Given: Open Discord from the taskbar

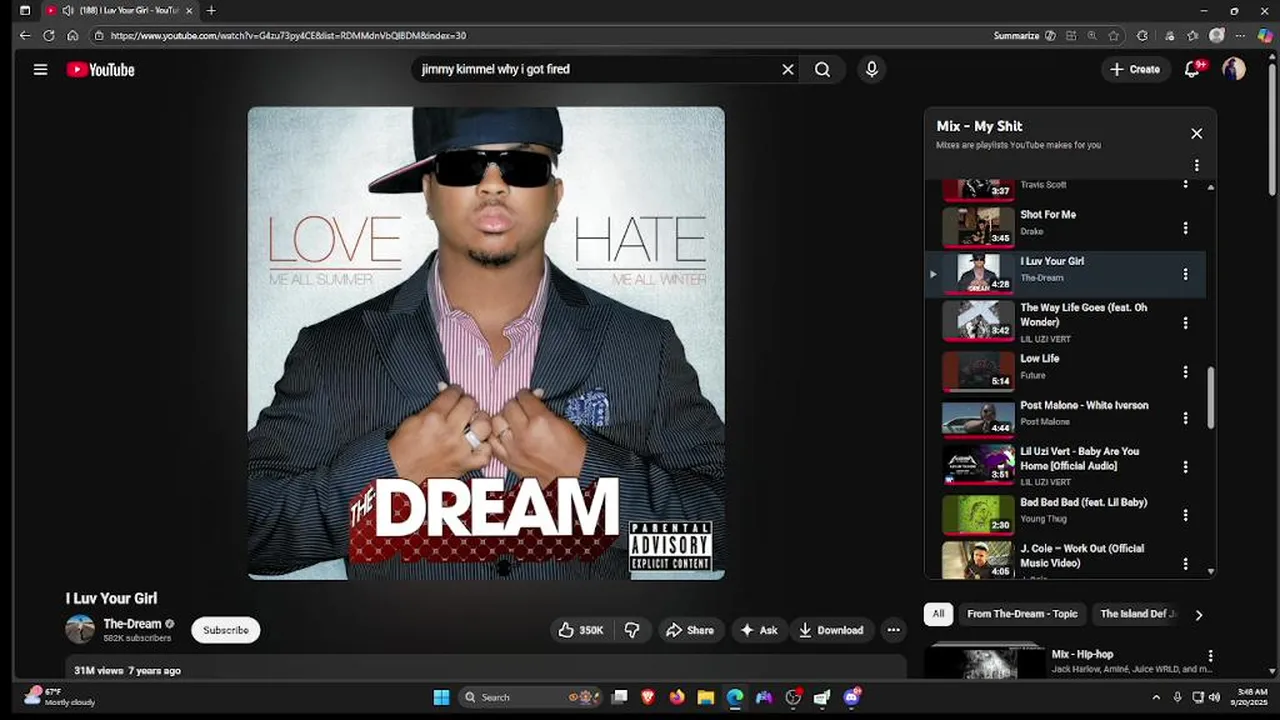Looking at the screenshot, I should pyautogui.click(x=852, y=697).
